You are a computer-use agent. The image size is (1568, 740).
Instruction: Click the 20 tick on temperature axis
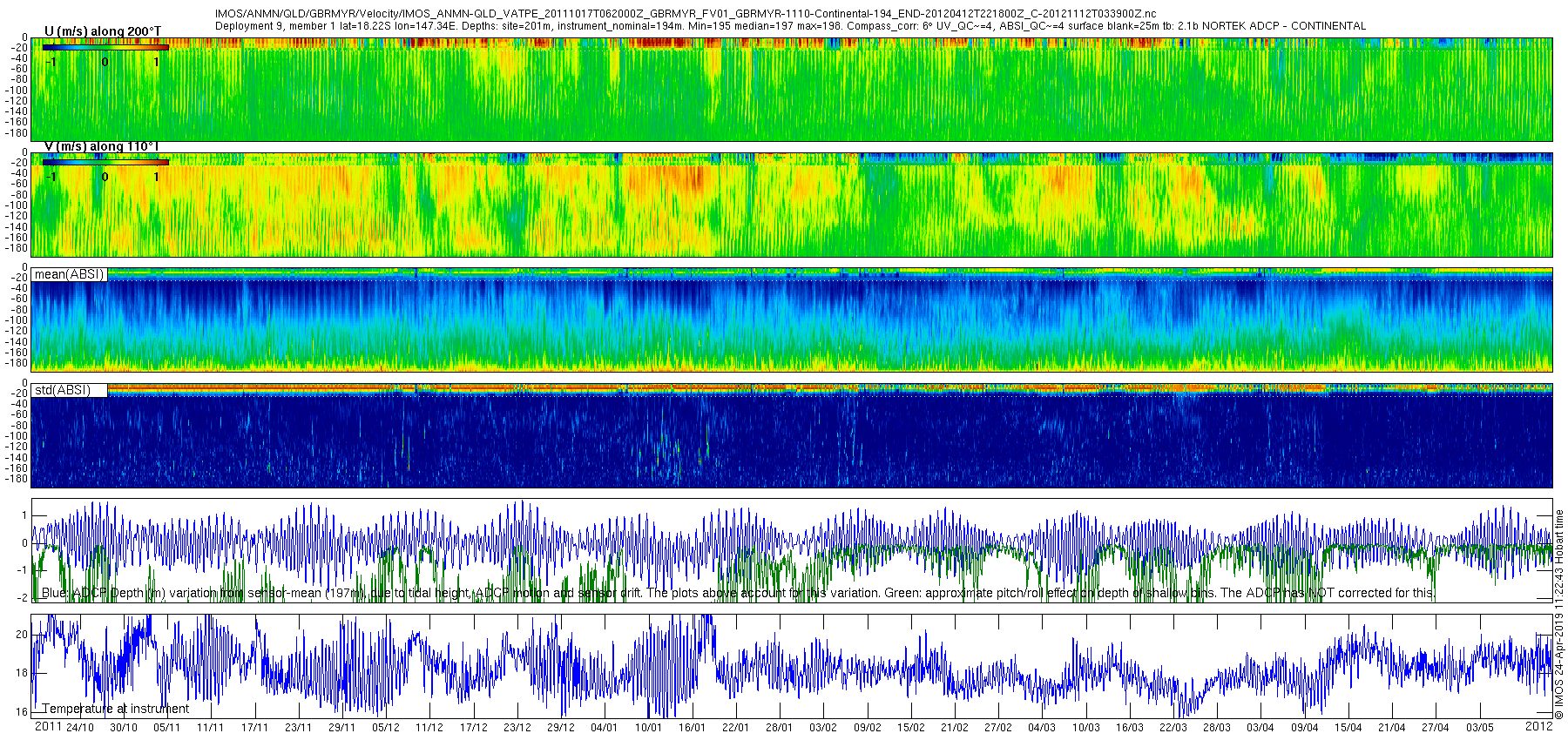coord(22,635)
